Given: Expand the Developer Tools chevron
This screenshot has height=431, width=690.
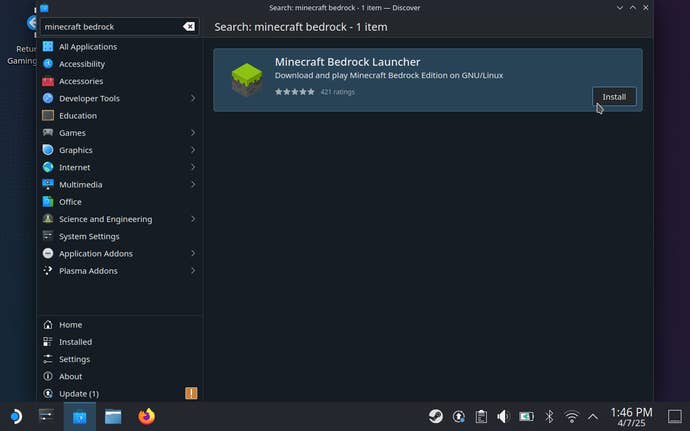Looking at the screenshot, I should pos(193,98).
